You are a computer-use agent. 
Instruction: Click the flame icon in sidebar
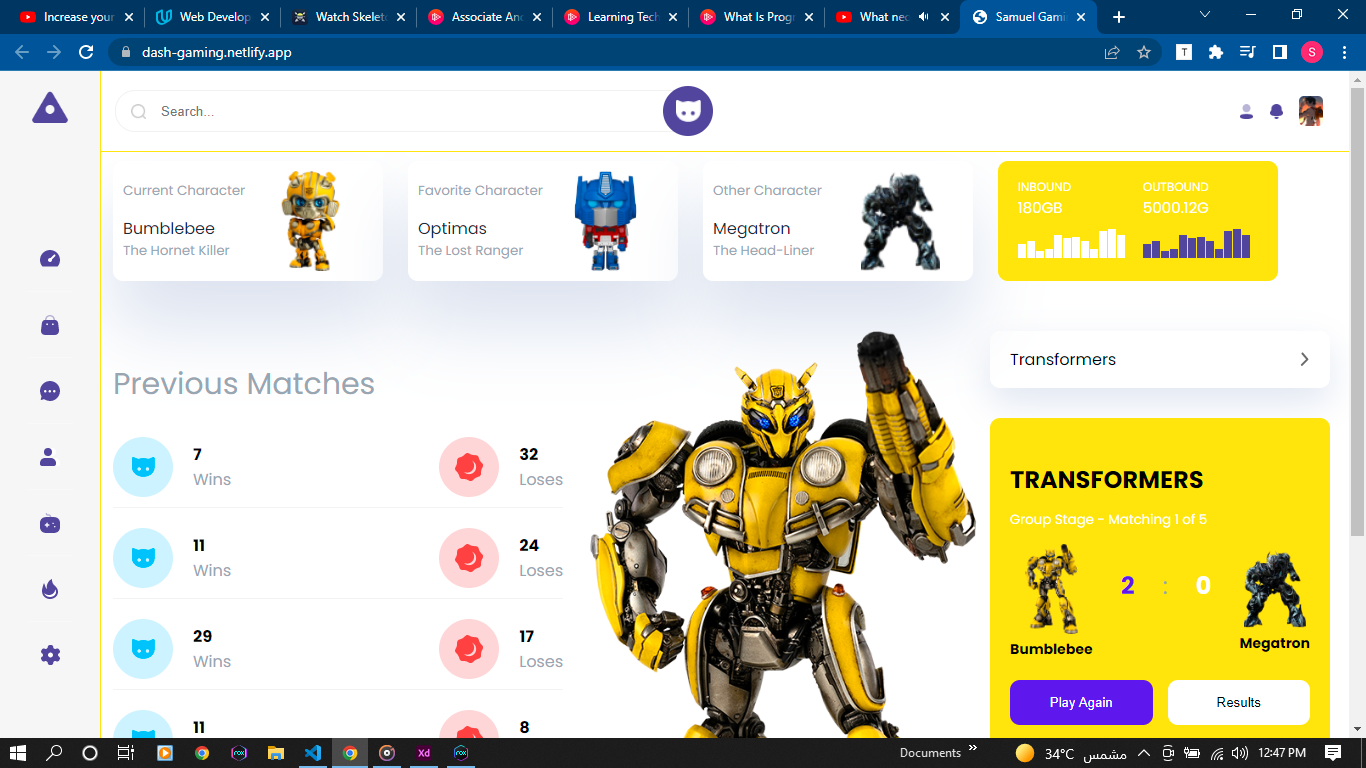click(x=50, y=589)
